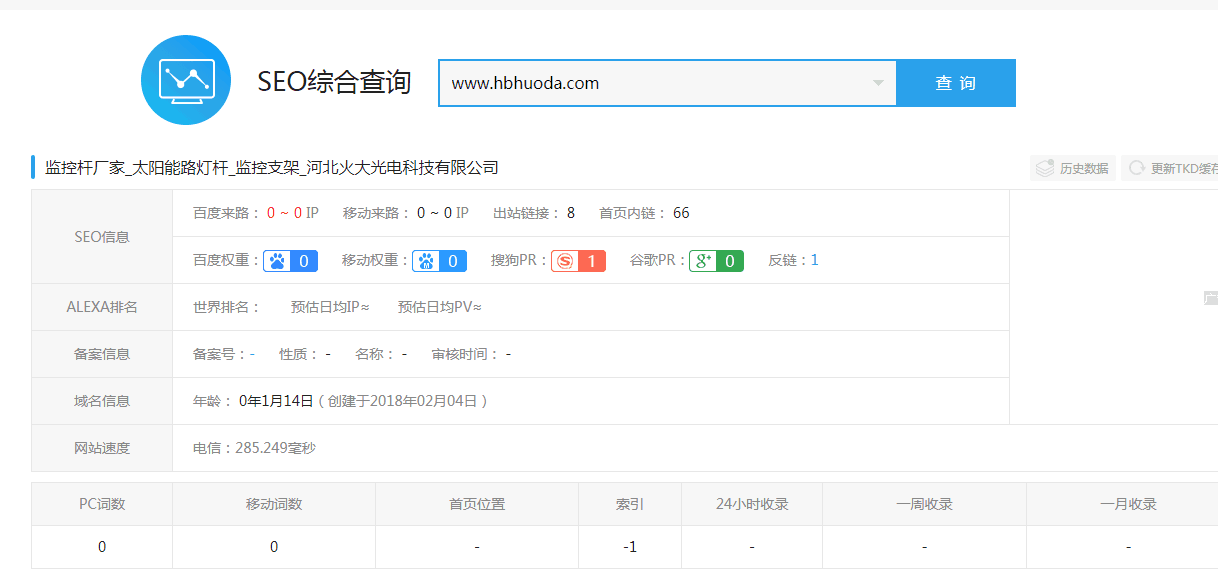Select the PC词数 column header
Image resolution: width=1218 pixels, height=588 pixels.
point(102,504)
